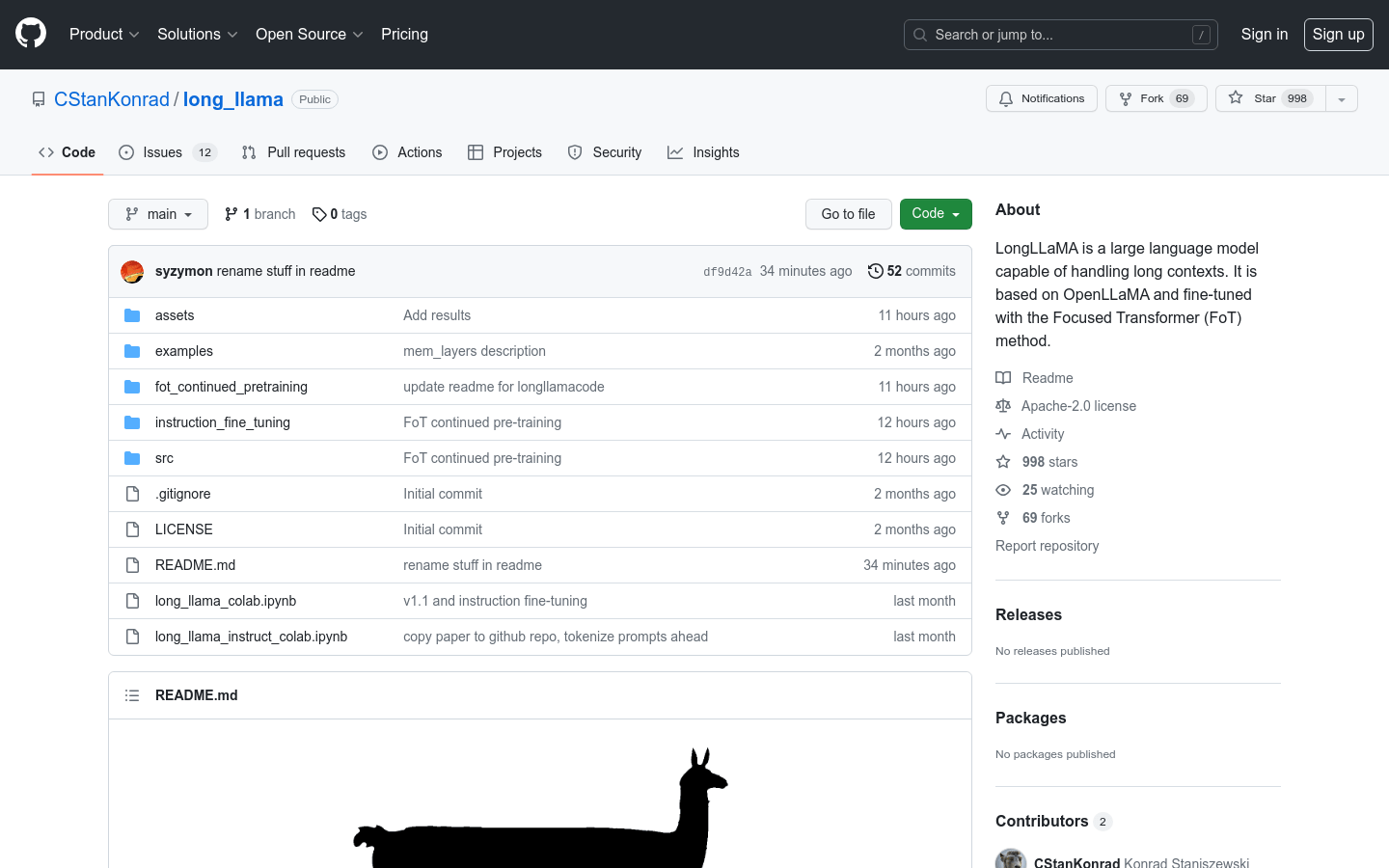Click the Report repository link

click(x=1047, y=546)
